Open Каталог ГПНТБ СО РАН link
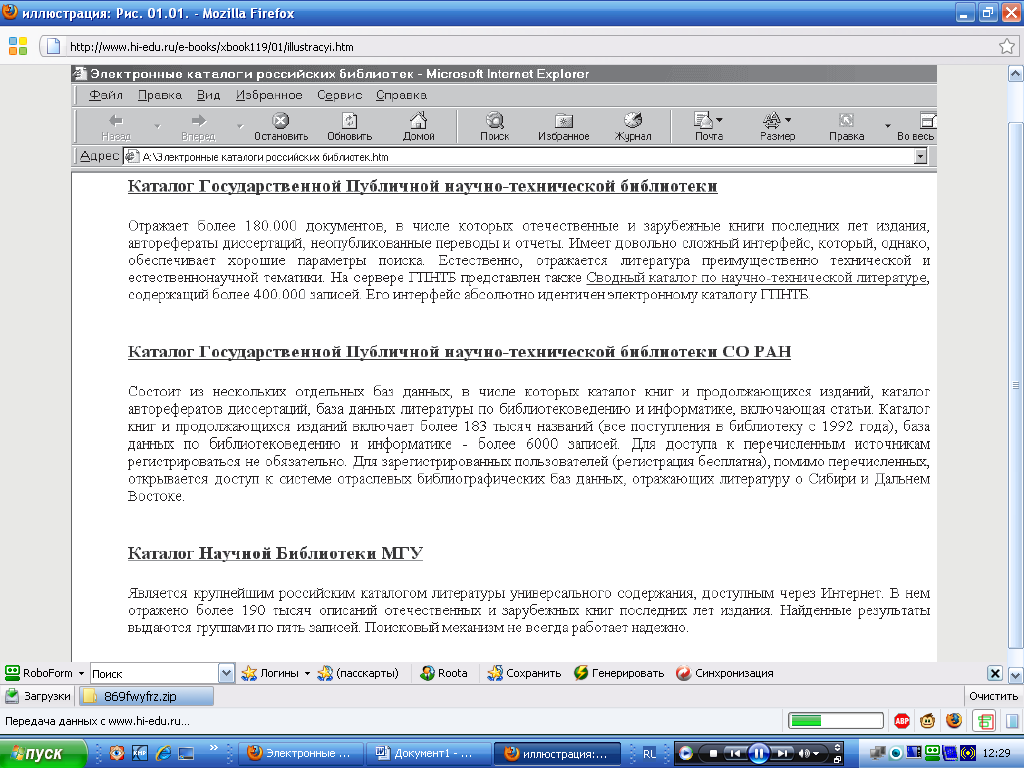1024x768 pixels. tap(459, 352)
